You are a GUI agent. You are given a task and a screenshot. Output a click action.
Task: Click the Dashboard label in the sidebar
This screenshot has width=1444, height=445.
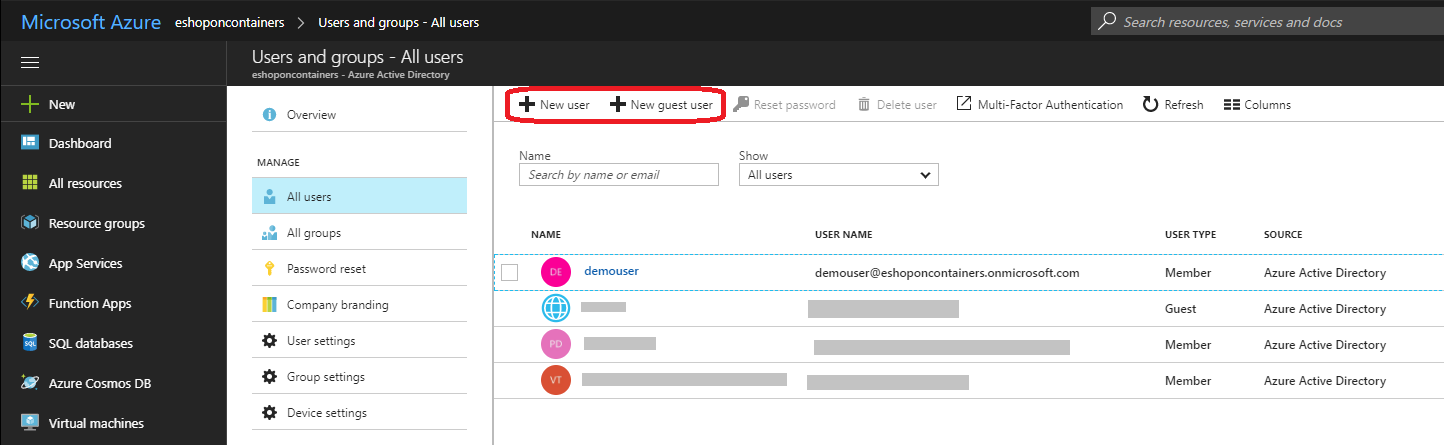click(x=80, y=143)
